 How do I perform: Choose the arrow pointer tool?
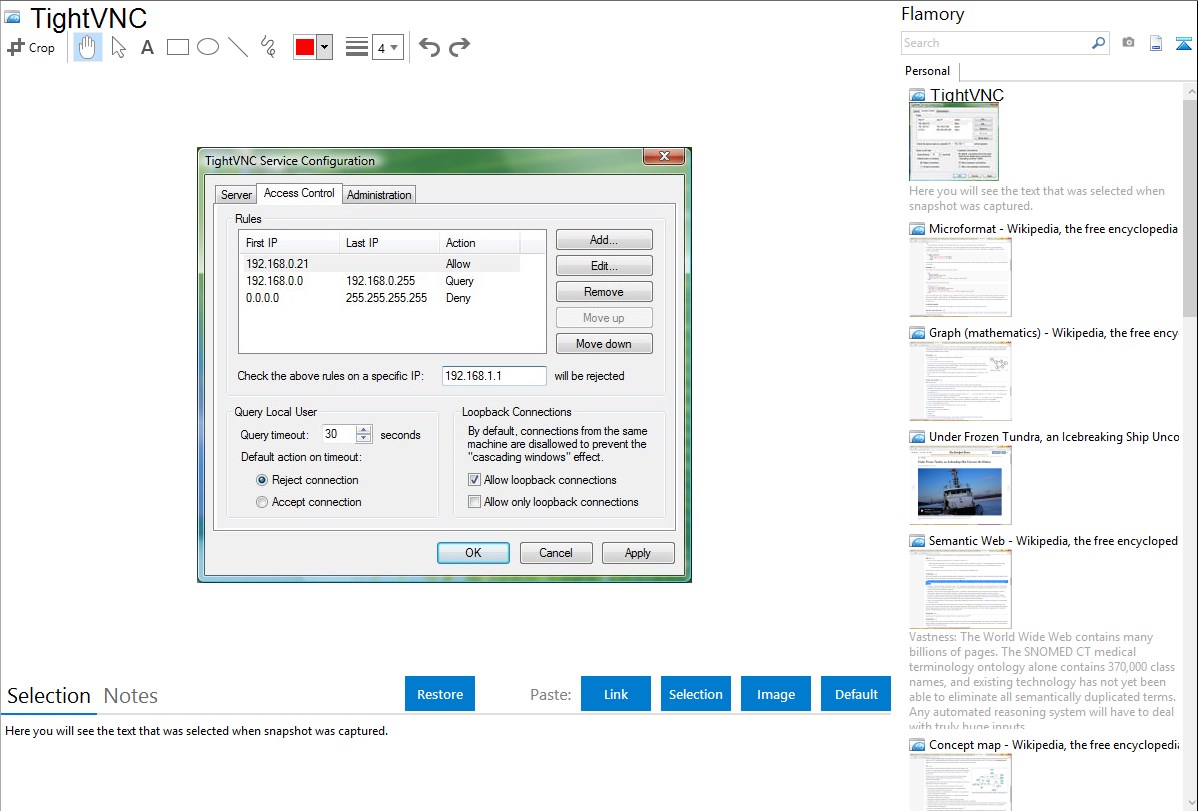119,47
